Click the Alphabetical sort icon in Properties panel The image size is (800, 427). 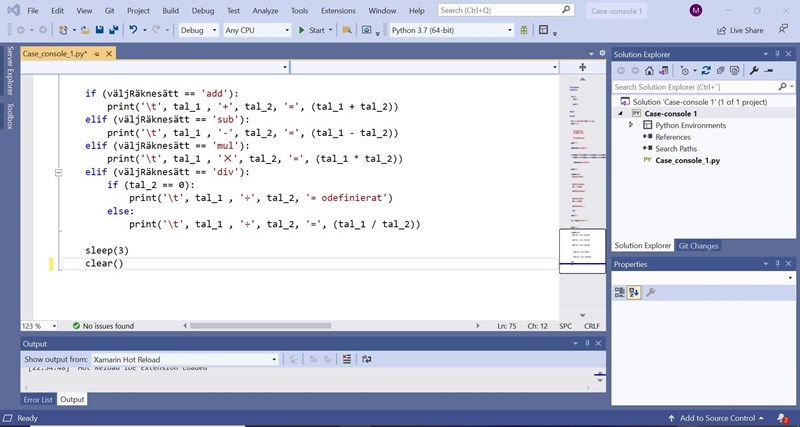coord(634,292)
